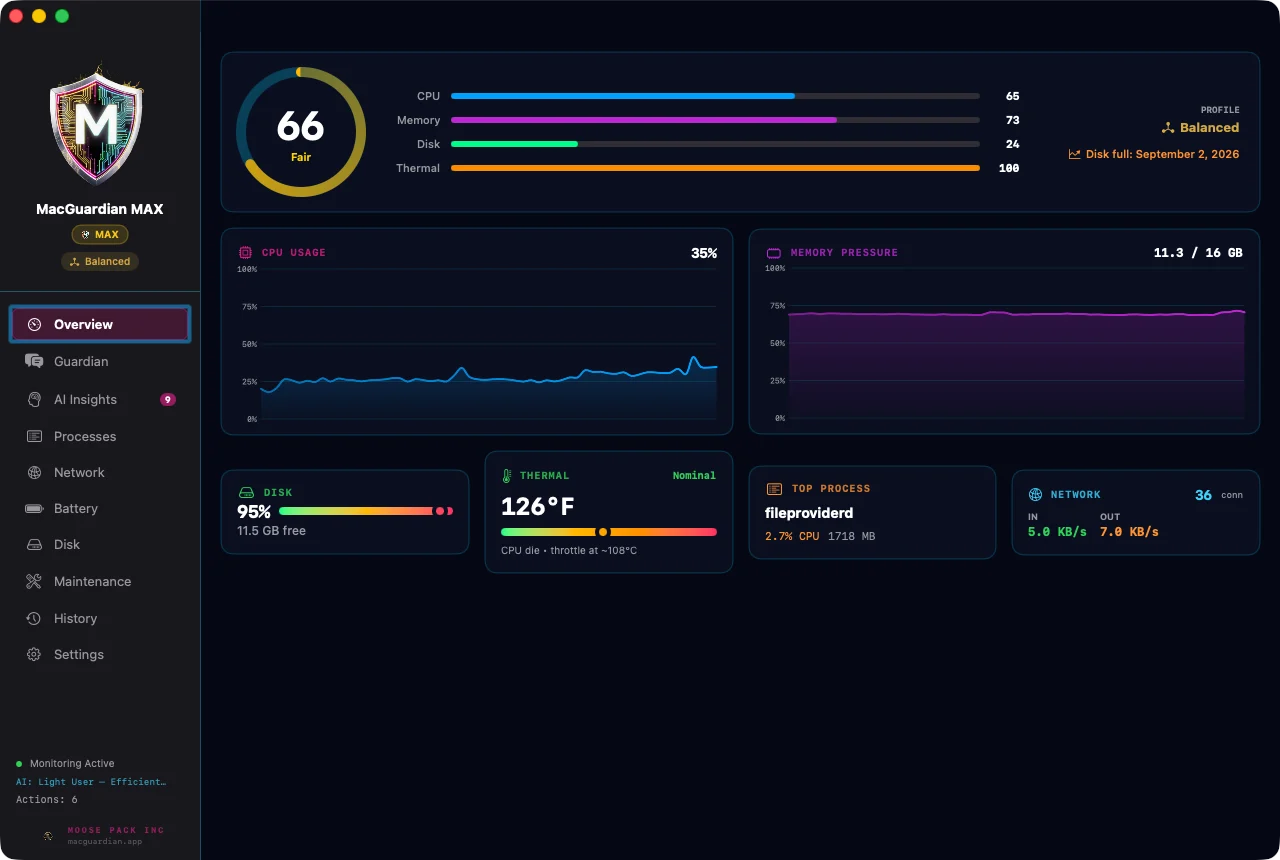
Task: Click the Disk full: September 2, 2026 warning
Action: 1154,154
